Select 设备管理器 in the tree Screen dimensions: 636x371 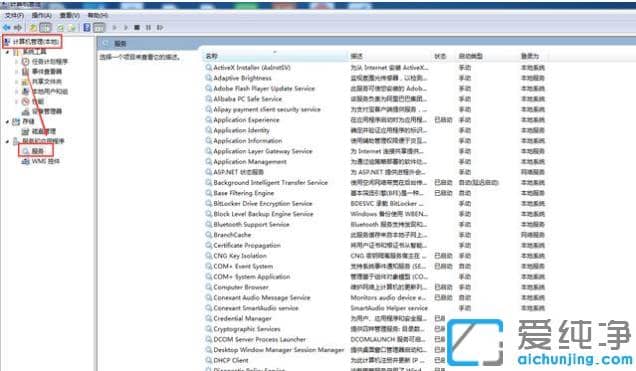(47, 111)
